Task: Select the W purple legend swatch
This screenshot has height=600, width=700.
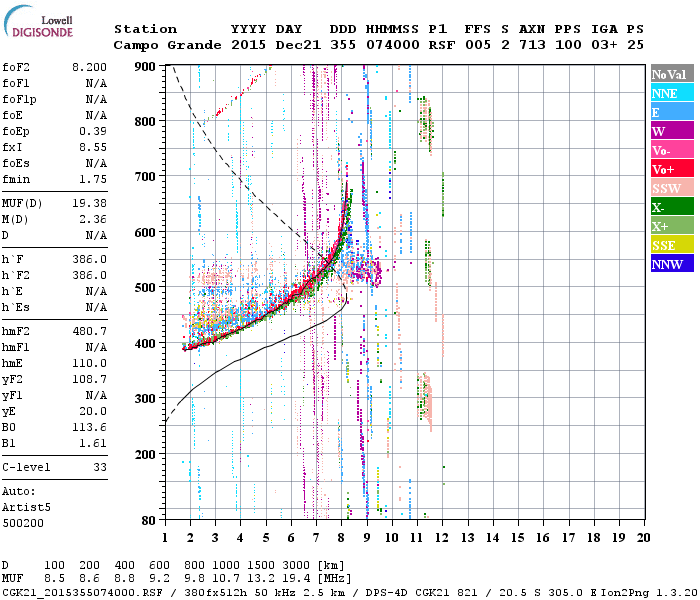Action: pos(672,131)
